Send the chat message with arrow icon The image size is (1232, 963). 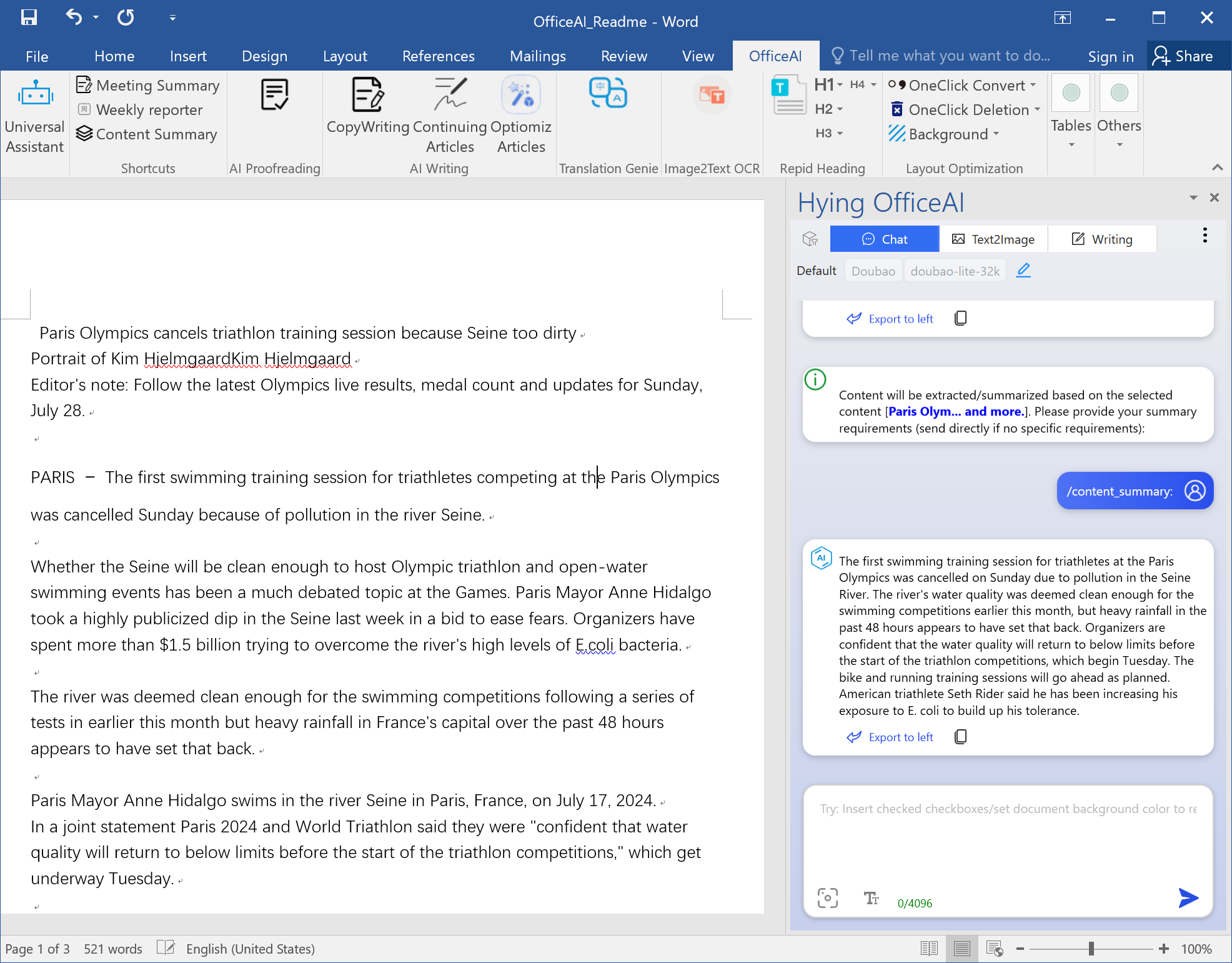[1188, 898]
